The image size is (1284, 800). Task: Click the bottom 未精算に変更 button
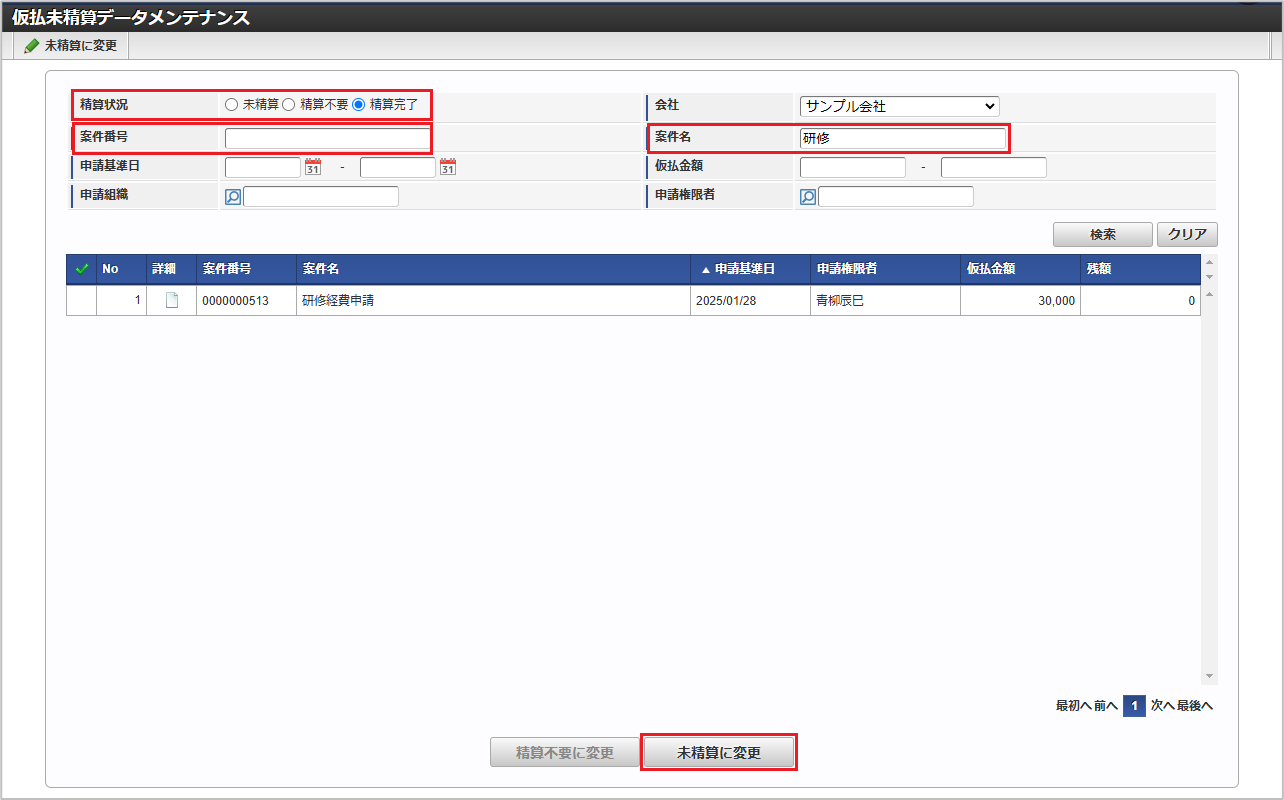coord(719,753)
